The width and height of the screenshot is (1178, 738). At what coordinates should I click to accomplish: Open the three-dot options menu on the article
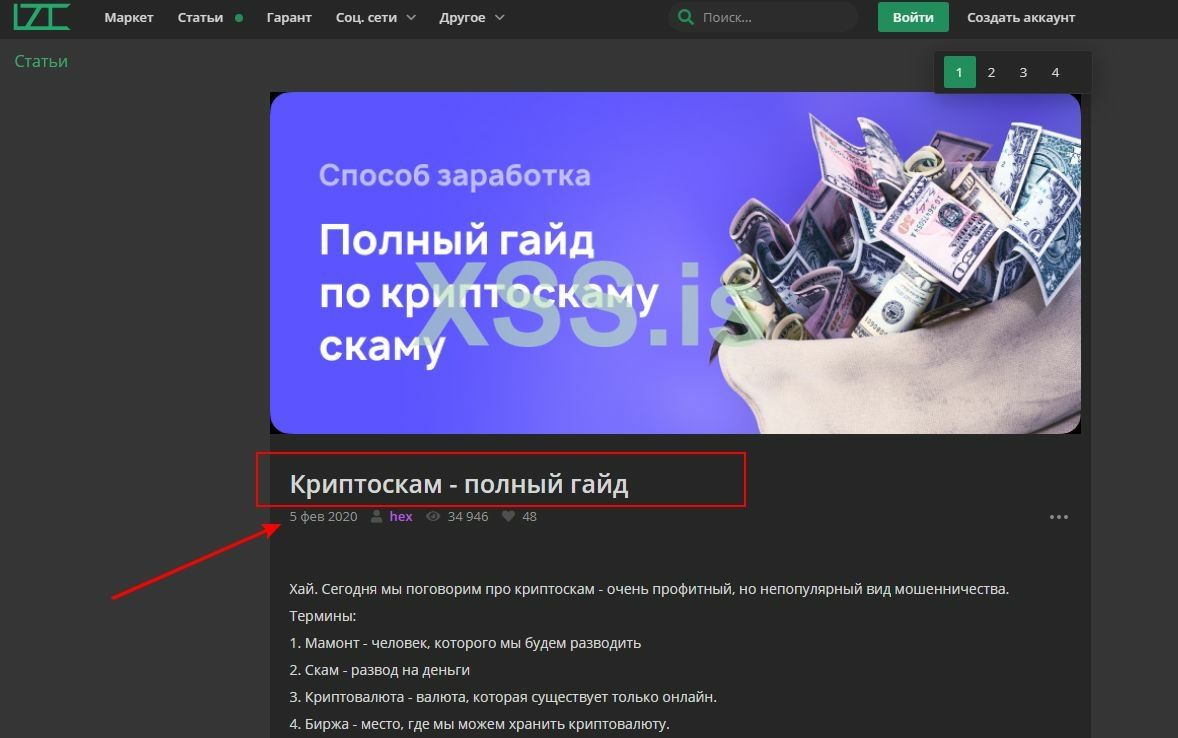coord(1058,516)
